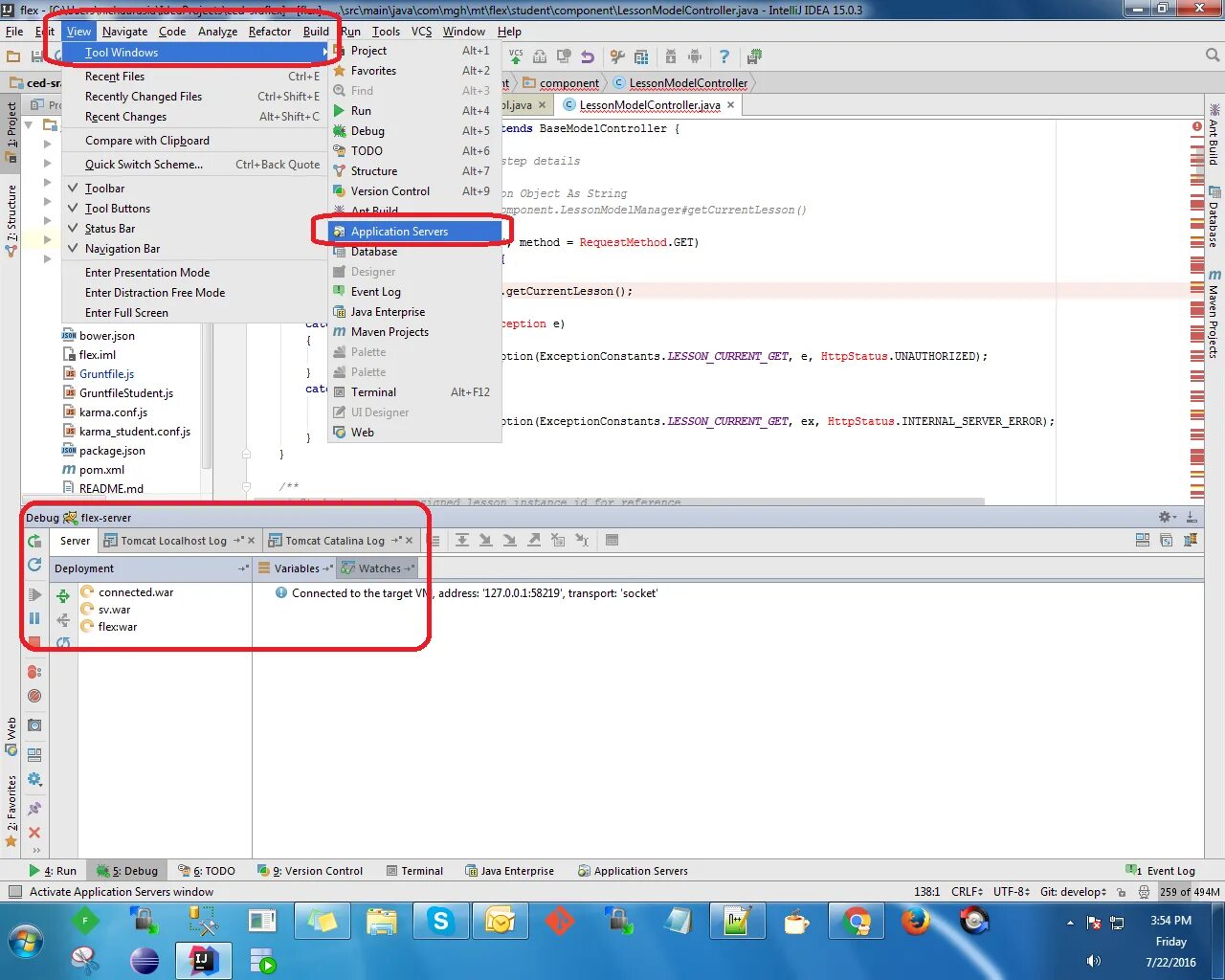
Task: Open UTF-8 encoding selector in status bar
Action: click(x=1012, y=892)
